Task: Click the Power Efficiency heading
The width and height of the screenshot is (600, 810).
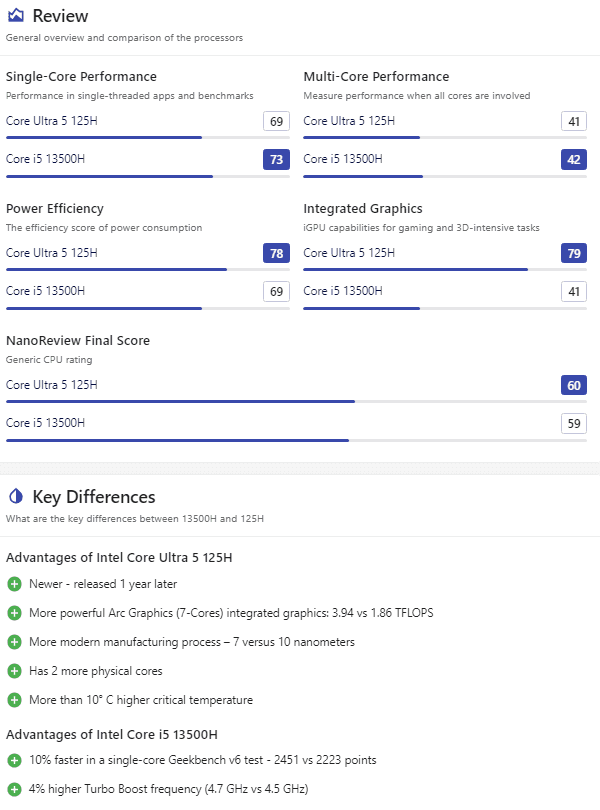Action: (x=55, y=209)
